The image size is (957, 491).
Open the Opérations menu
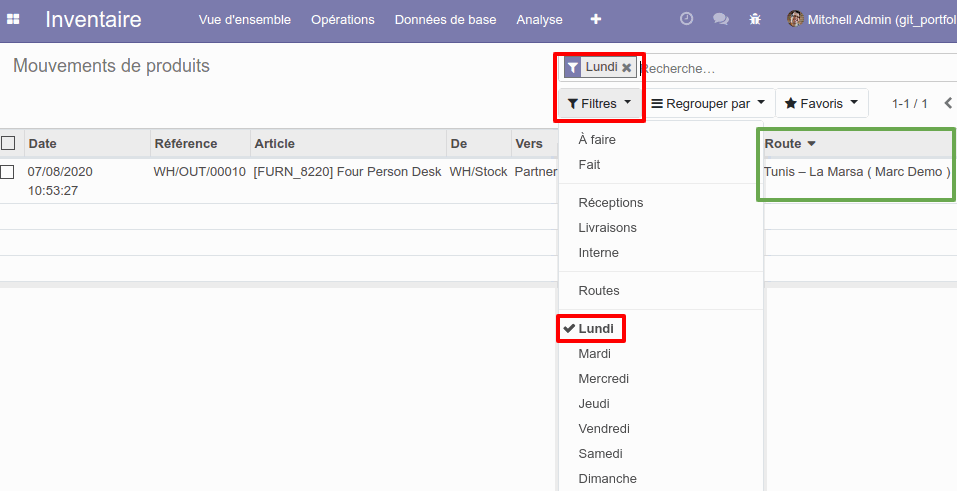(x=343, y=20)
